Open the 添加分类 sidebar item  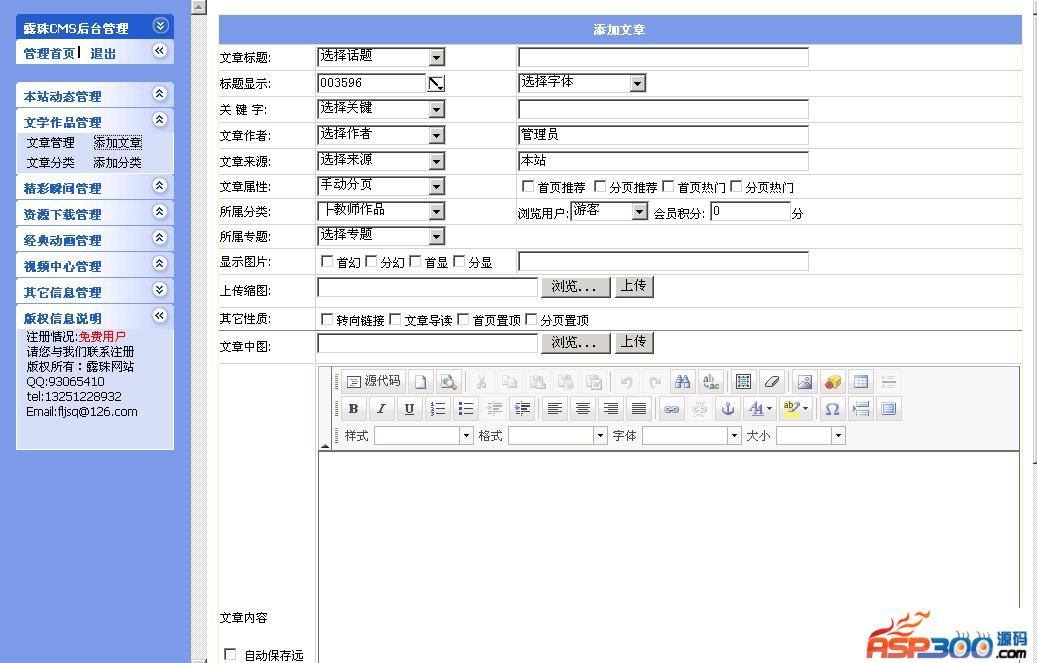[117, 162]
